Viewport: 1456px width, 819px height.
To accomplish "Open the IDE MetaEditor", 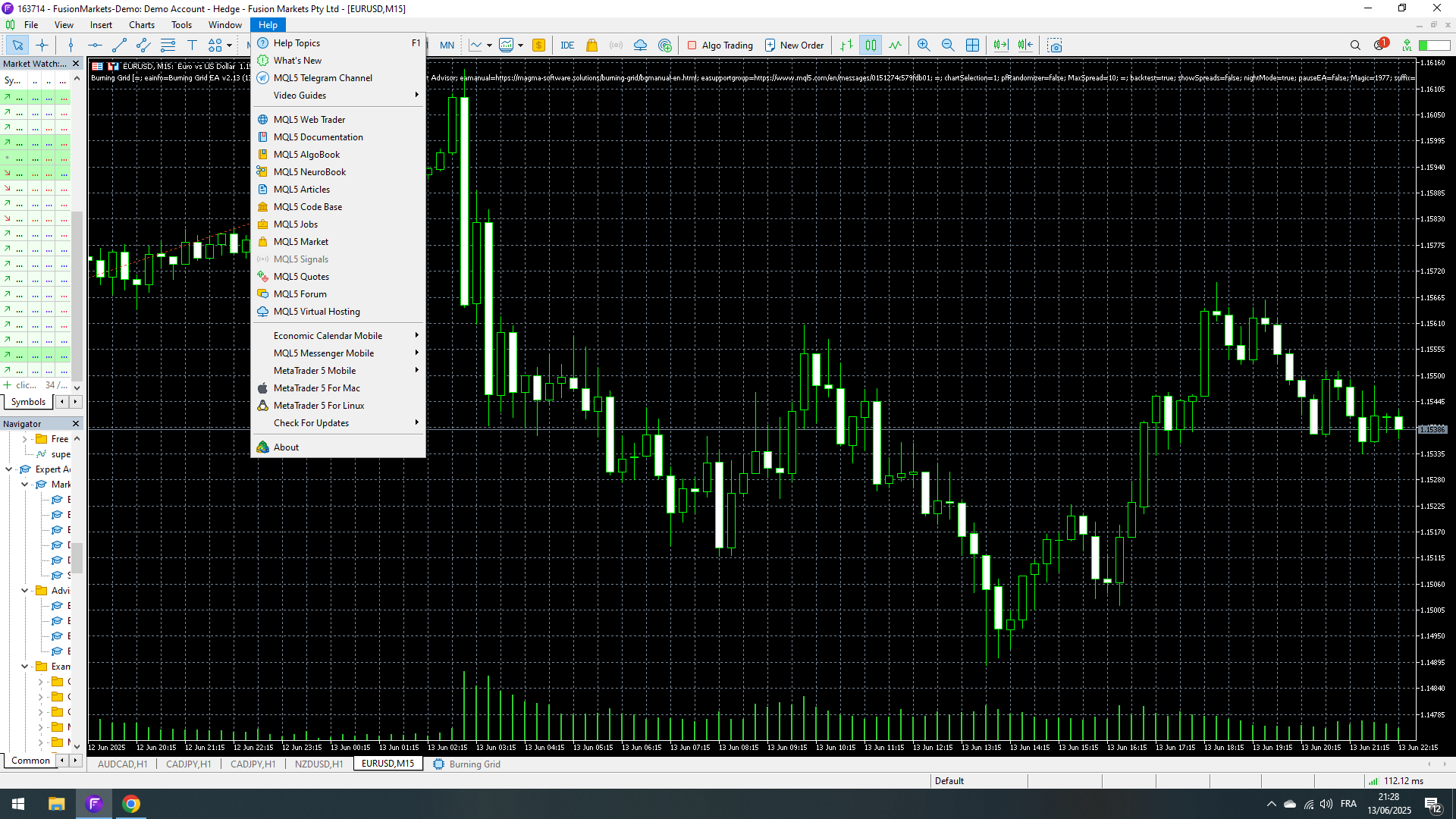I will pos(567,45).
